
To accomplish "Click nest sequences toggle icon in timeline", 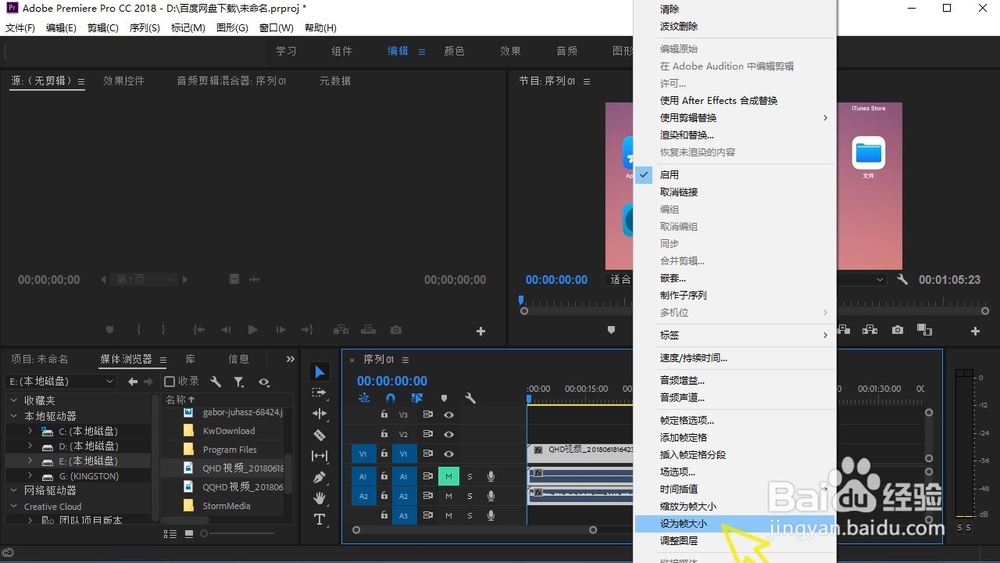I will click(x=364, y=398).
